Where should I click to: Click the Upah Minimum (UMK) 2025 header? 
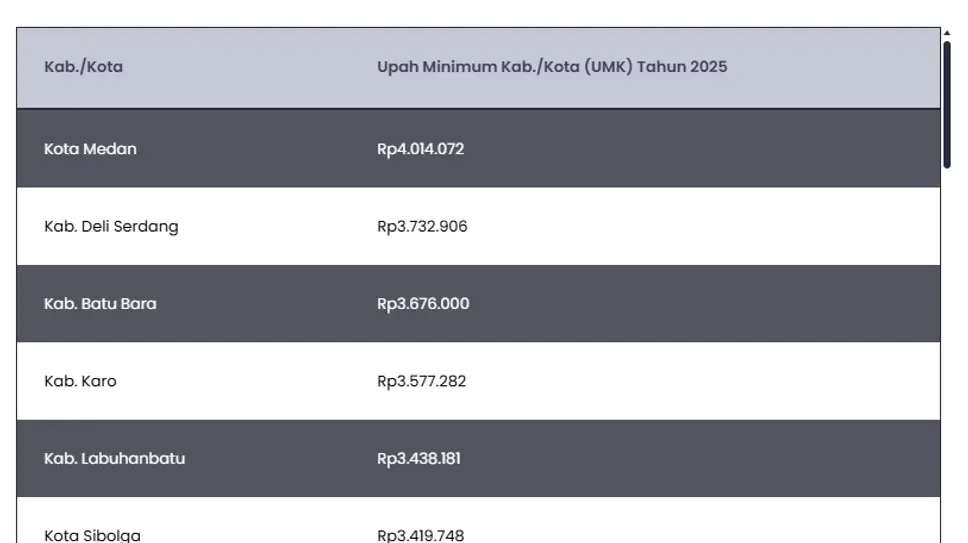click(x=552, y=67)
